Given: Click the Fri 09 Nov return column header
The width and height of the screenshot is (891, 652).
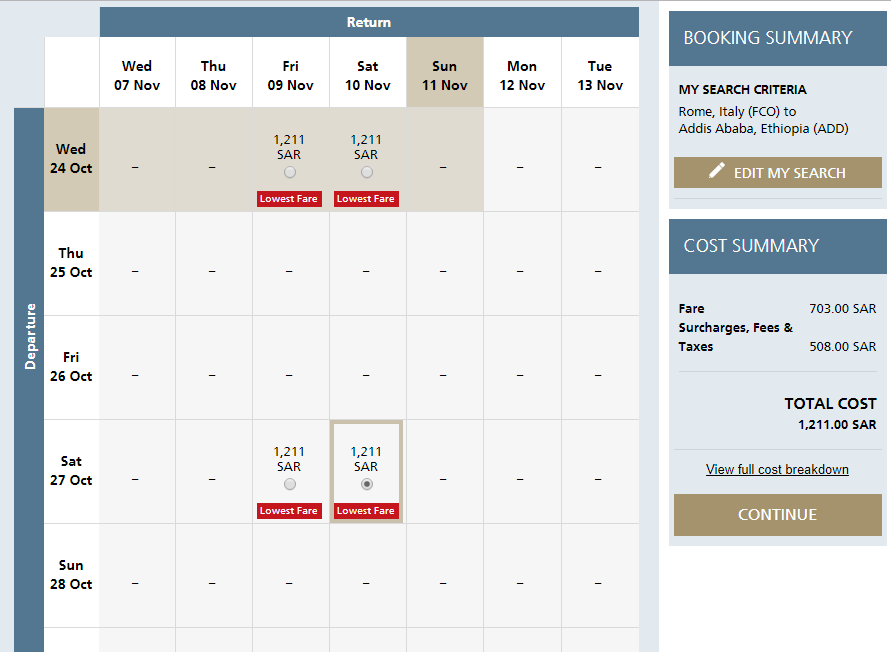Looking at the screenshot, I should 290,72.
